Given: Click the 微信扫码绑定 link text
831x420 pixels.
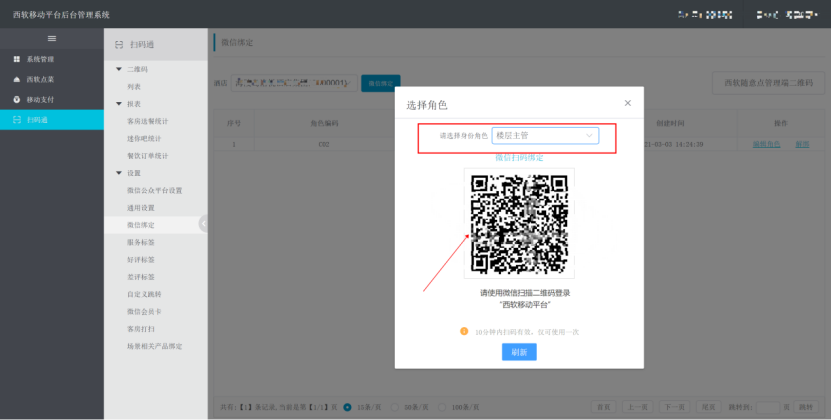Looking at the screenshot, I should tap(519, 158).
